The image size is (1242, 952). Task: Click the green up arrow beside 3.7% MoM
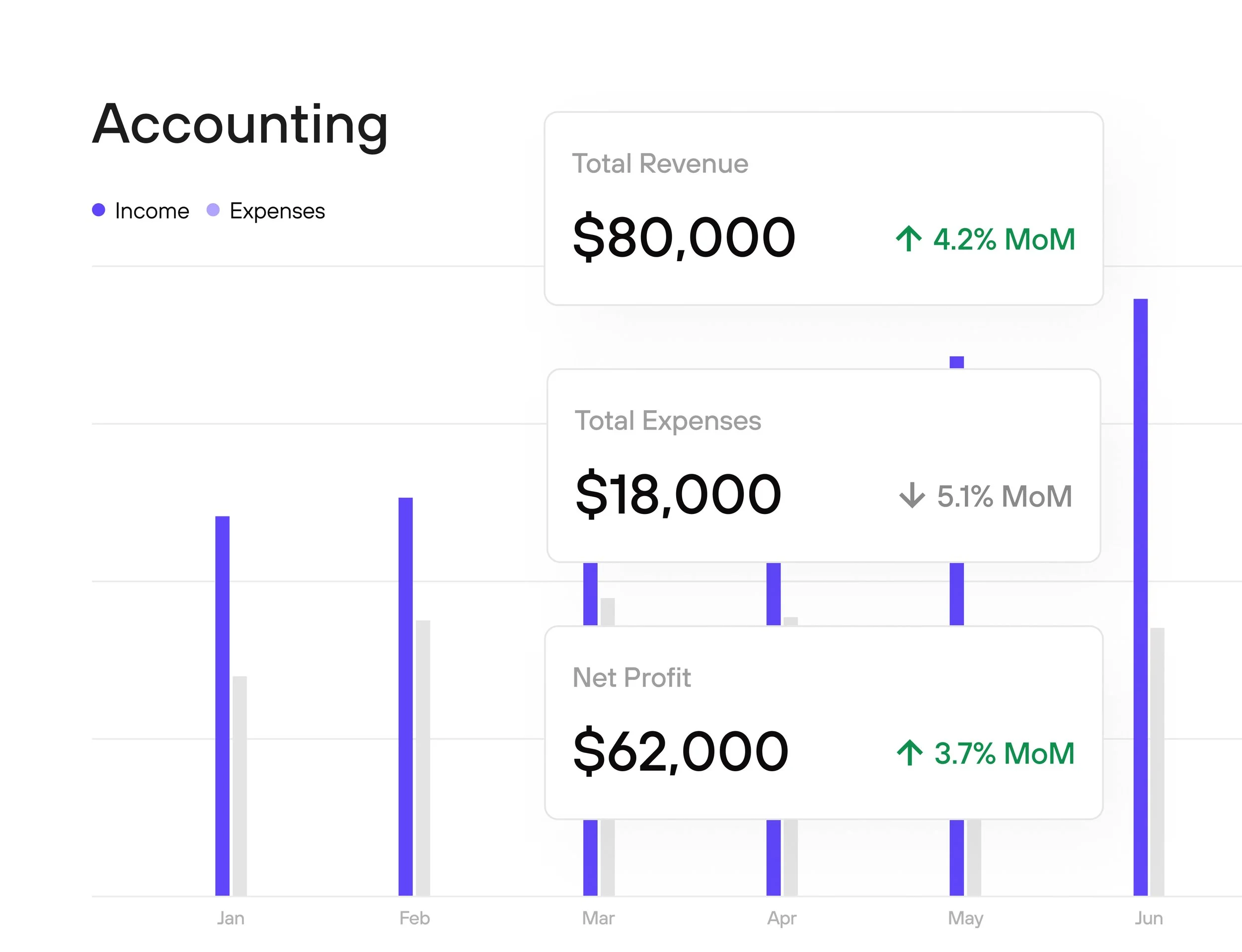point(910,752)
